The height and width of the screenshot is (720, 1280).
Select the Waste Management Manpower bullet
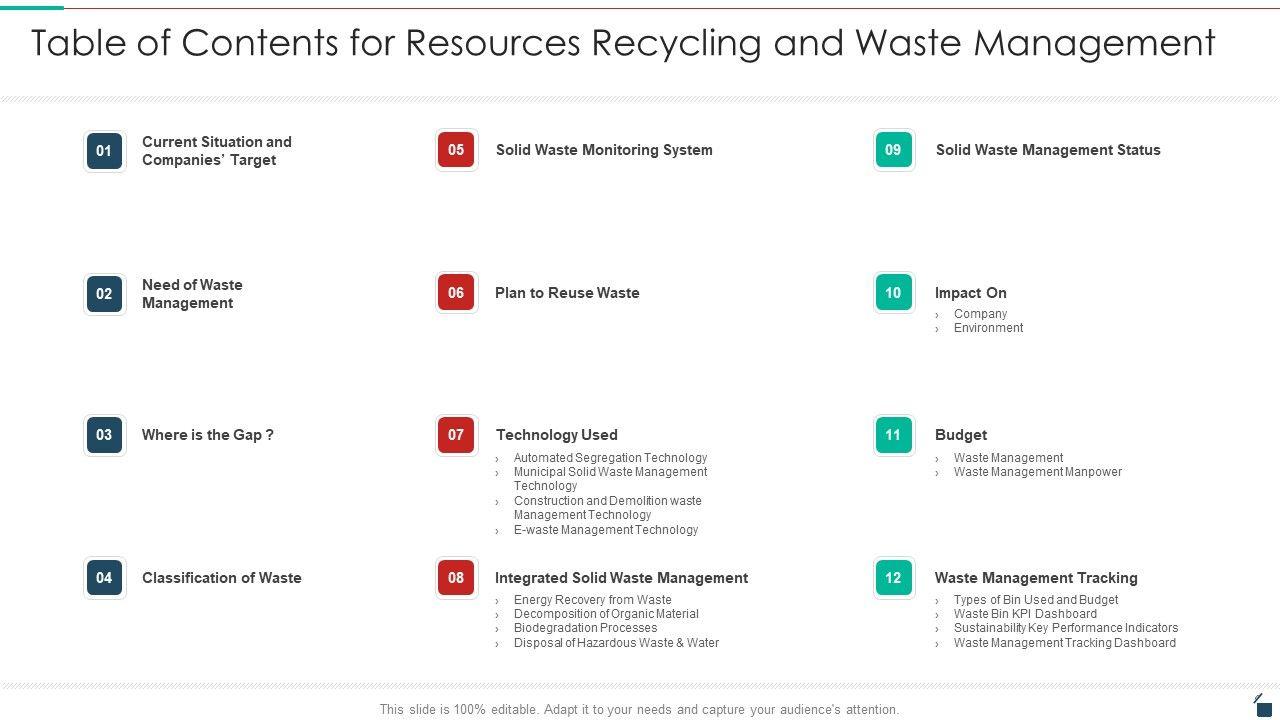(x=1037, y=472)
